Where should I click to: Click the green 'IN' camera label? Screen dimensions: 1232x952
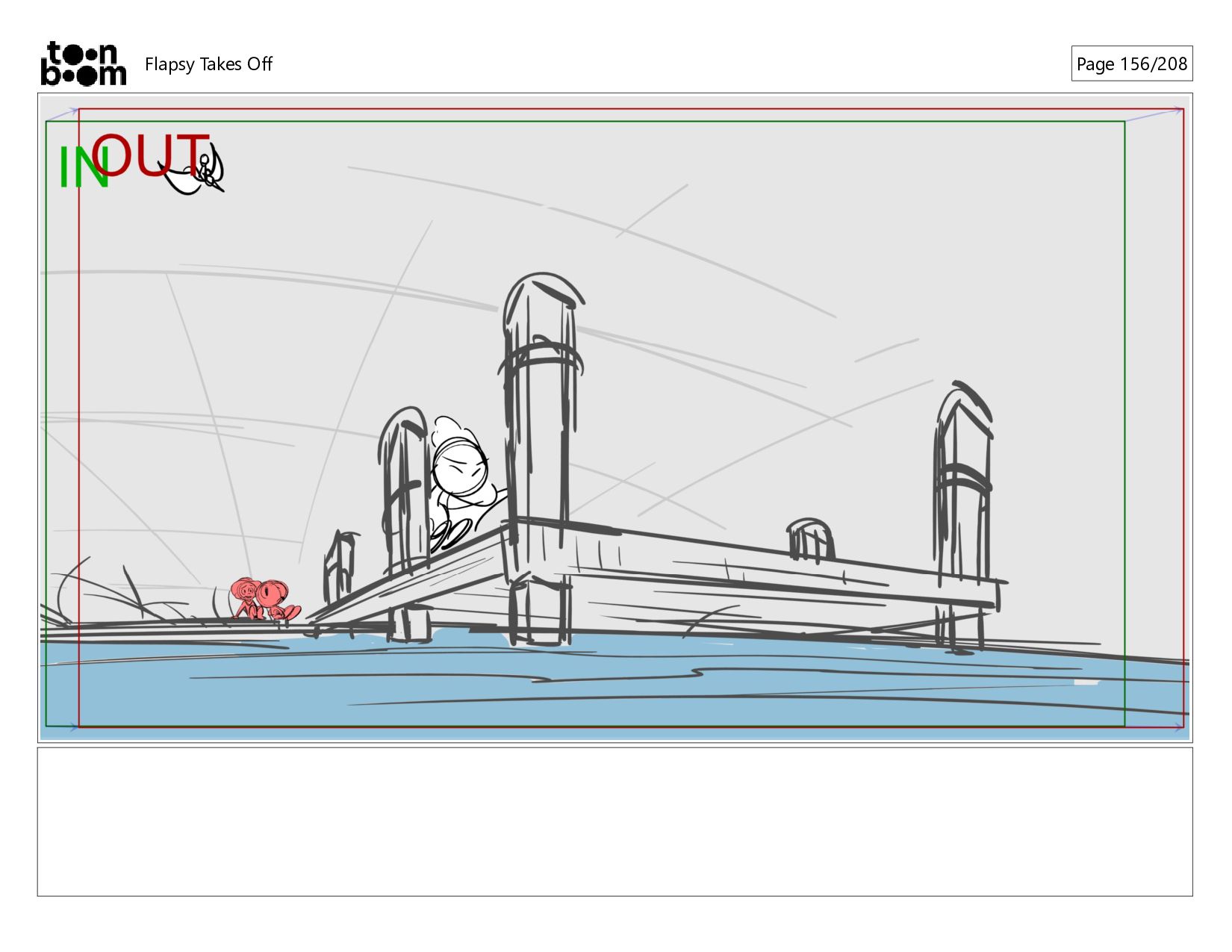click(84, 167)
